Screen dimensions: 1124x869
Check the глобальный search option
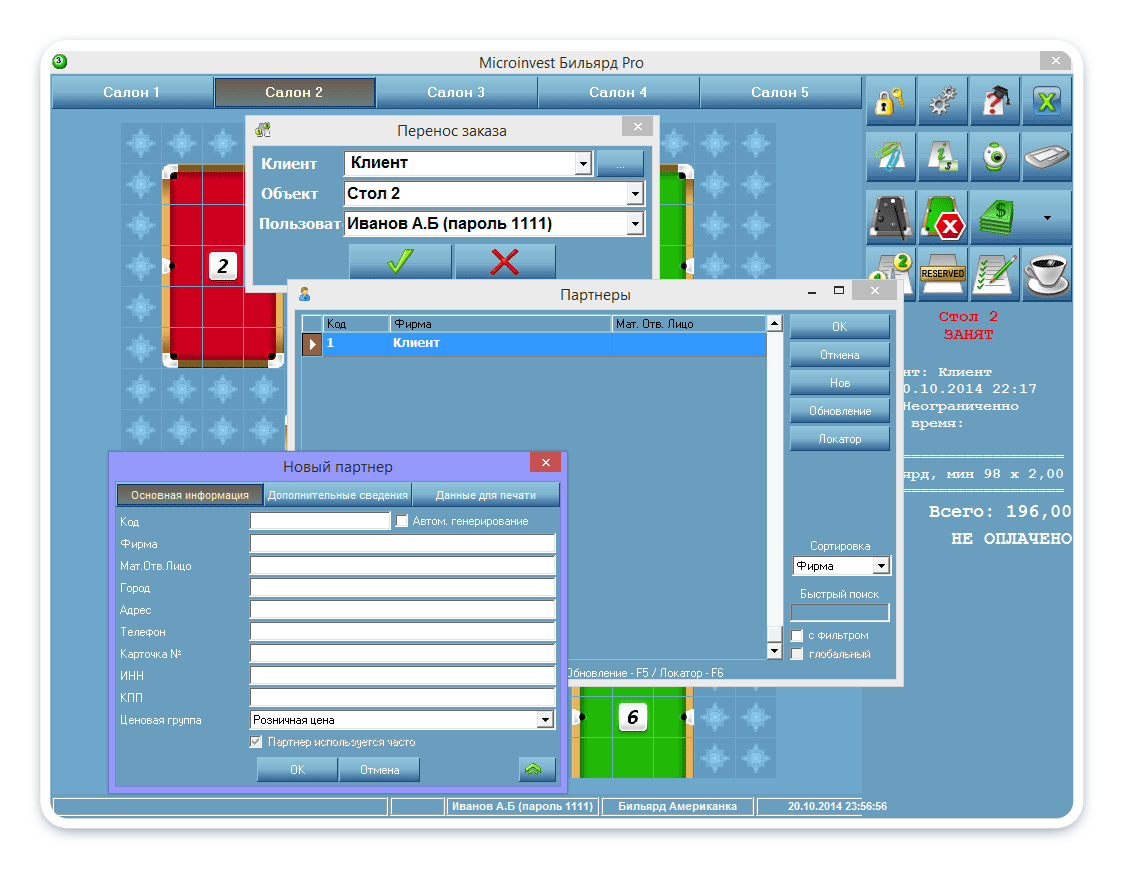click(x=797, y=654)
